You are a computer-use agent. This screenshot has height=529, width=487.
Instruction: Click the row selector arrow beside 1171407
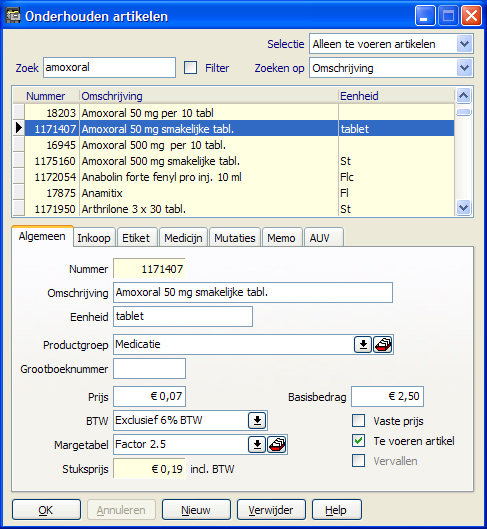tap(19, 128)
